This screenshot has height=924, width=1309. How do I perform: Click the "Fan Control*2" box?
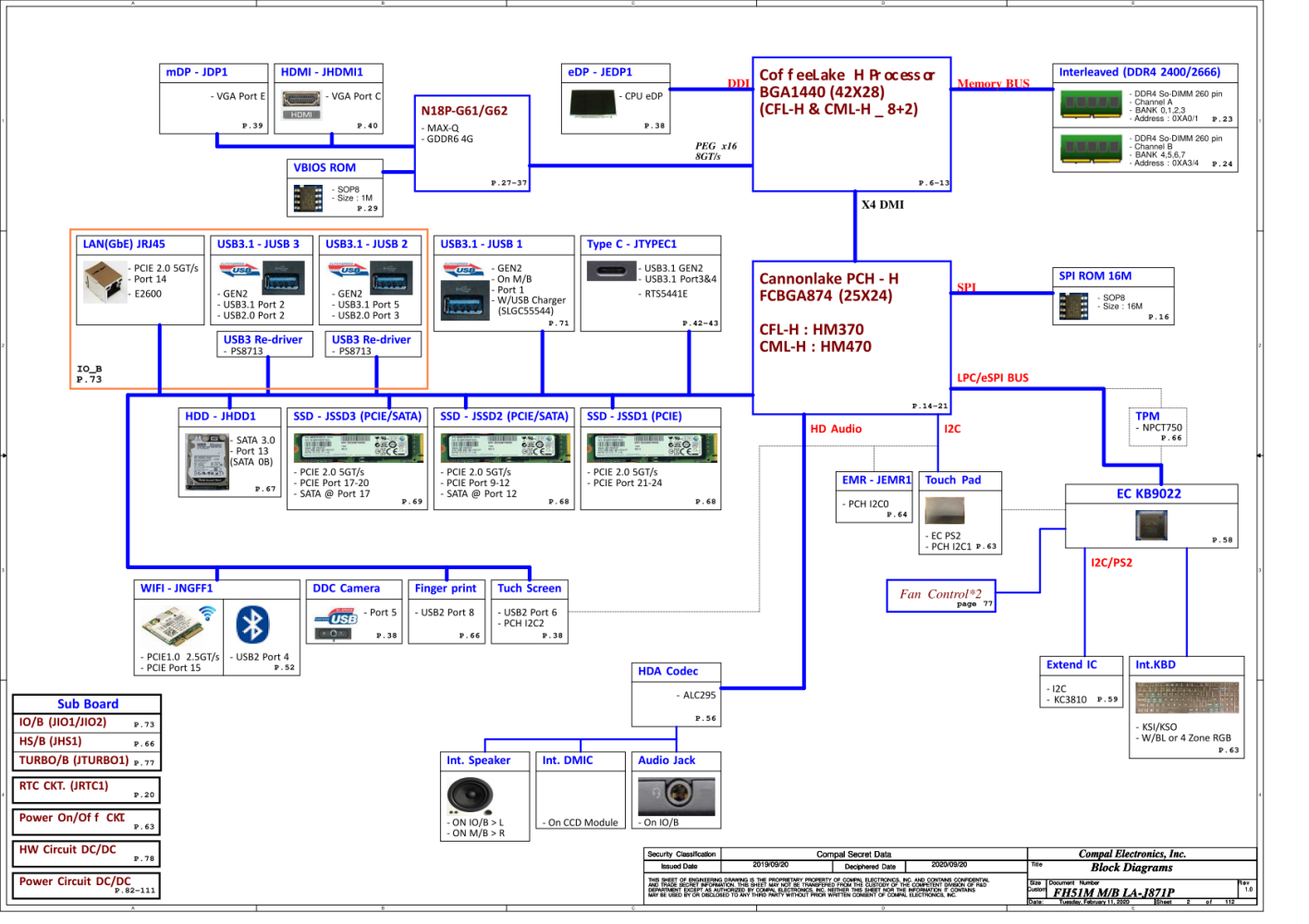(941, 596)
